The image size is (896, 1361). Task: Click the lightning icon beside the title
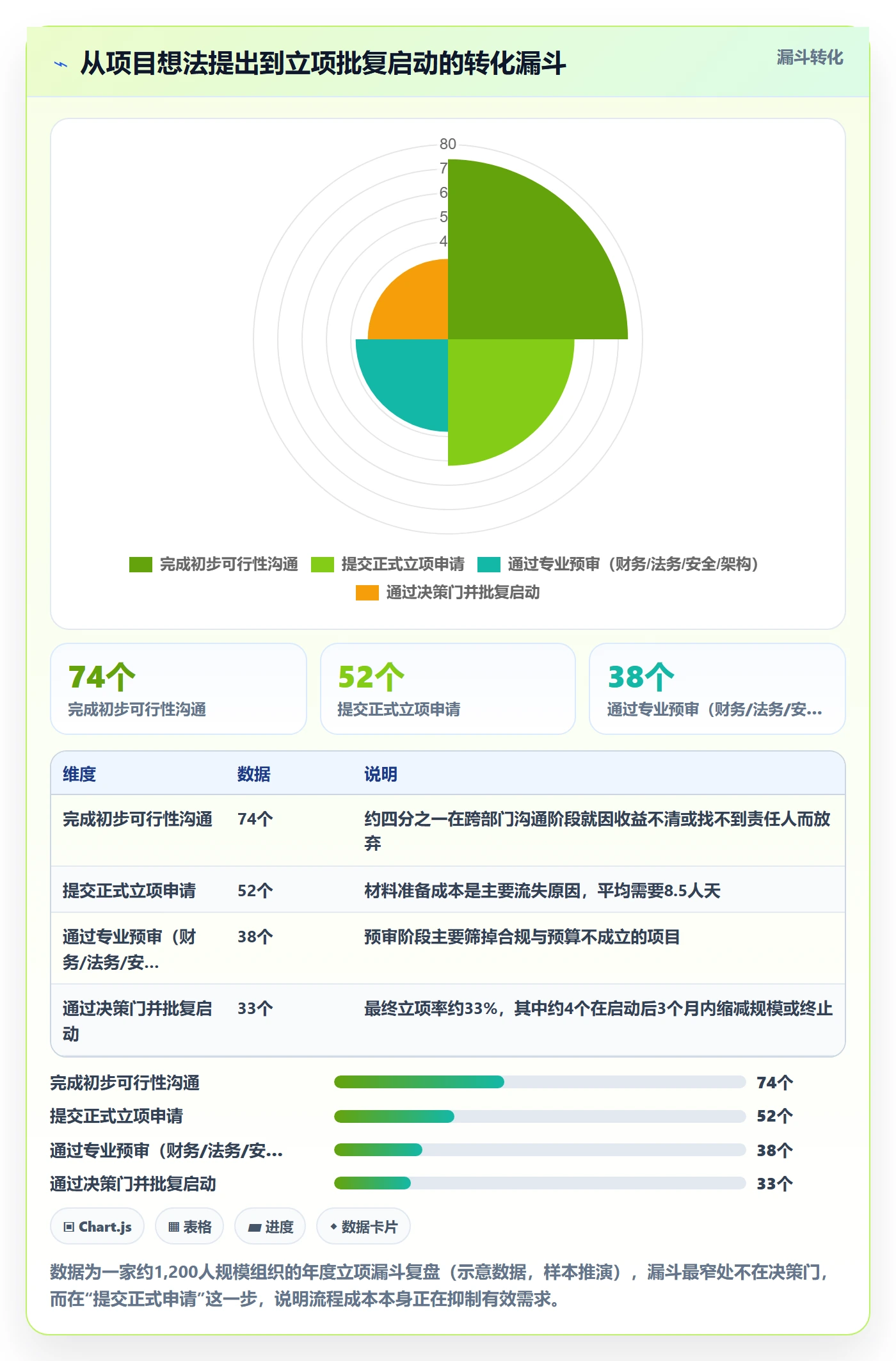point(61,64)
